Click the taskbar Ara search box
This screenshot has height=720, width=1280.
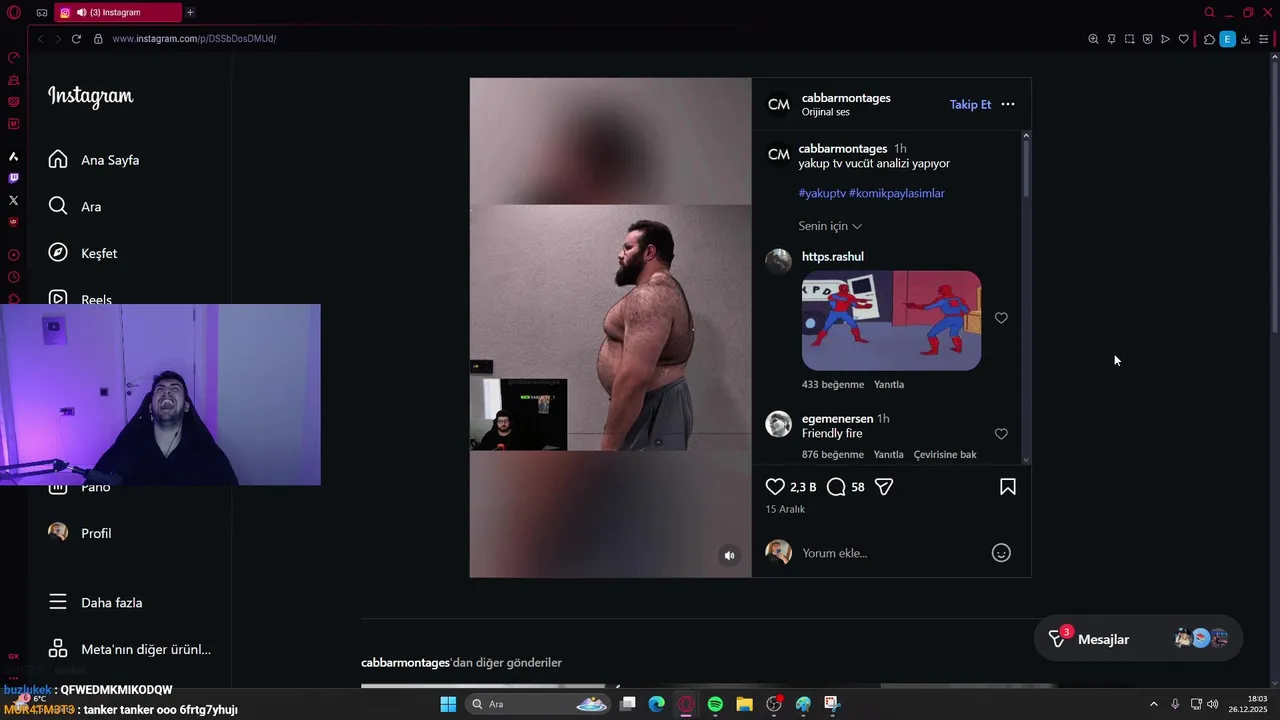[x=539, y=704]
